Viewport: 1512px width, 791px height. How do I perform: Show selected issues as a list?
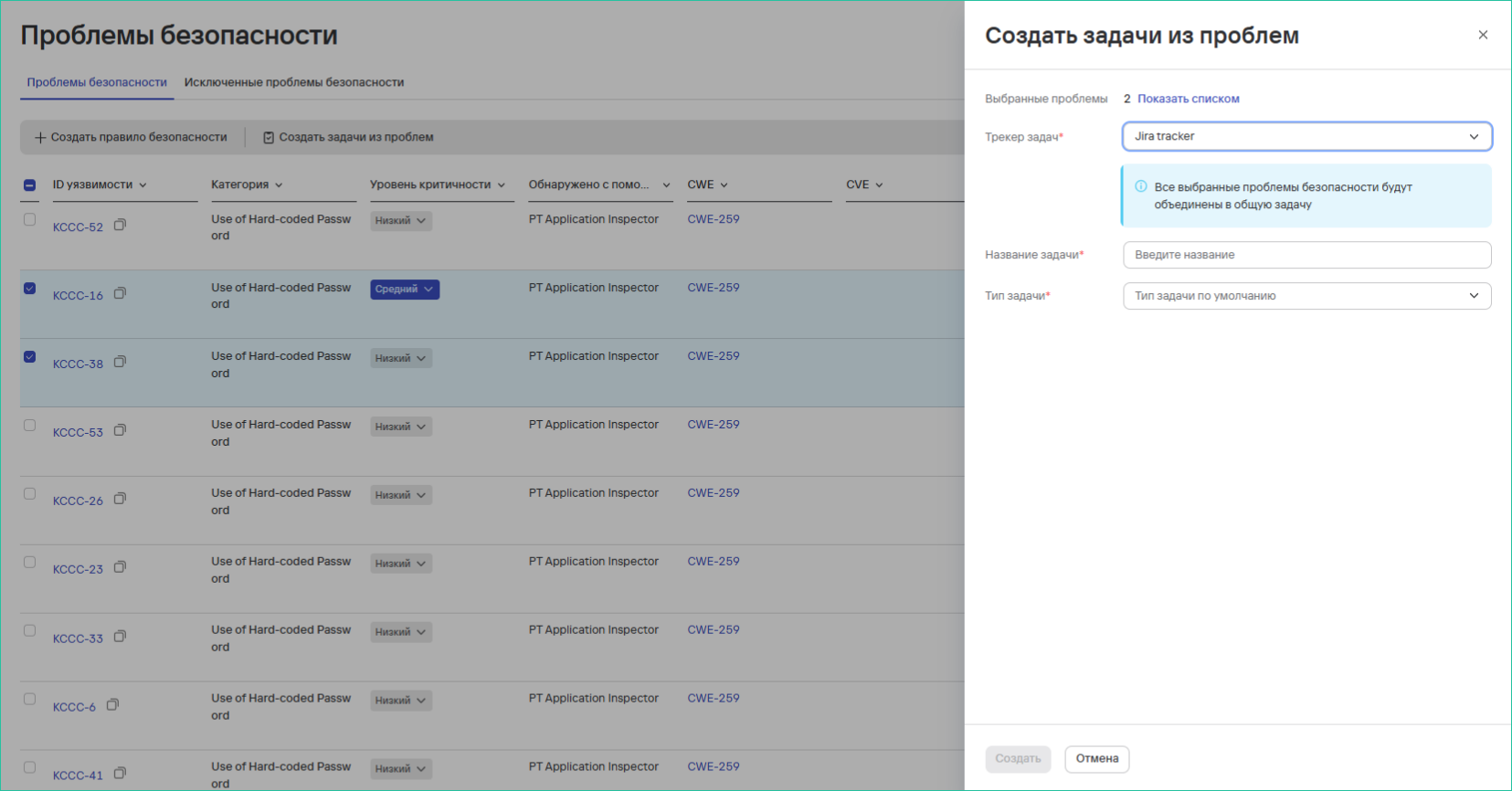point(1188,99)
